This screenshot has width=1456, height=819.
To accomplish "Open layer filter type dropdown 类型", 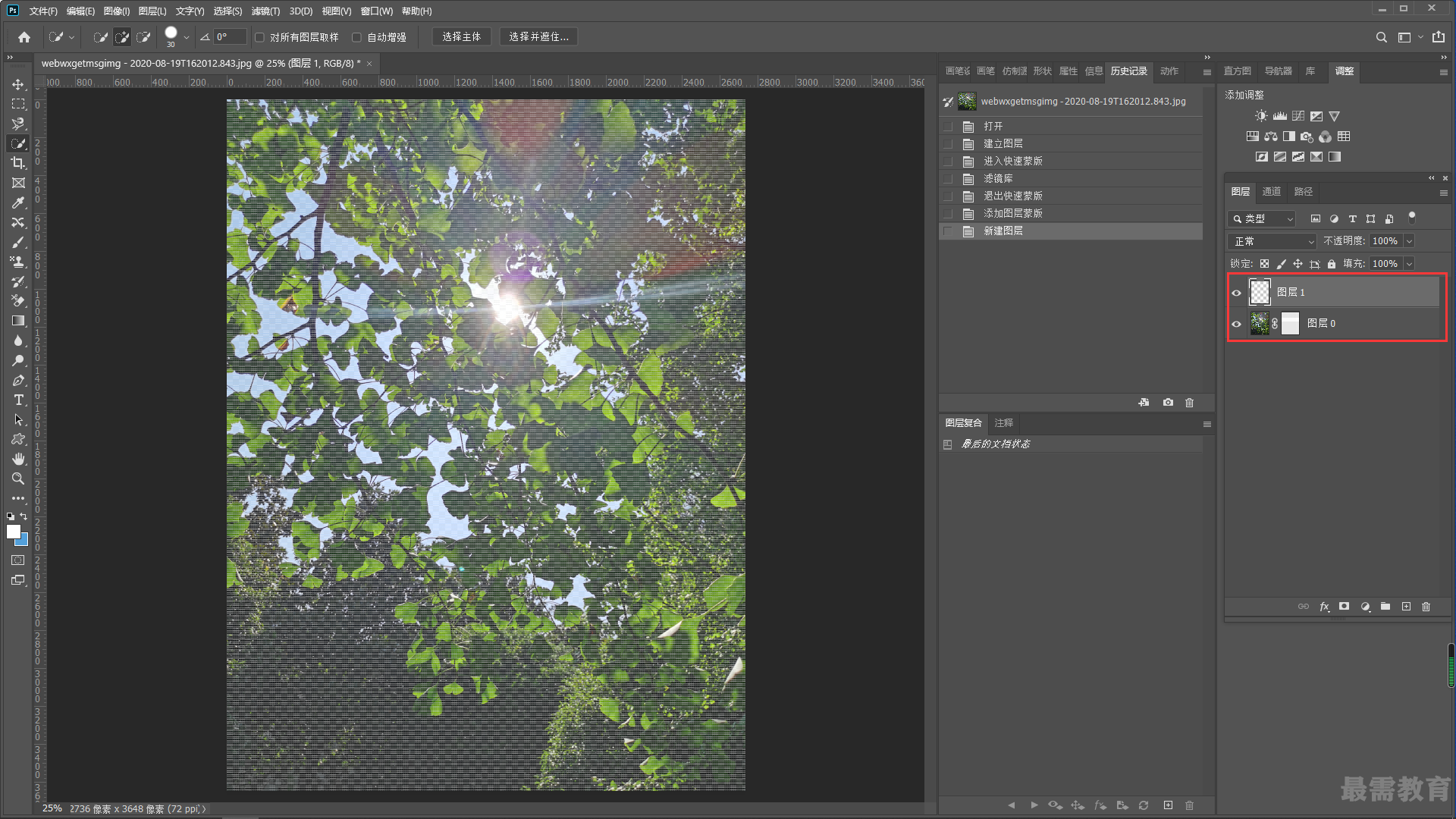I will (1262, 218).
